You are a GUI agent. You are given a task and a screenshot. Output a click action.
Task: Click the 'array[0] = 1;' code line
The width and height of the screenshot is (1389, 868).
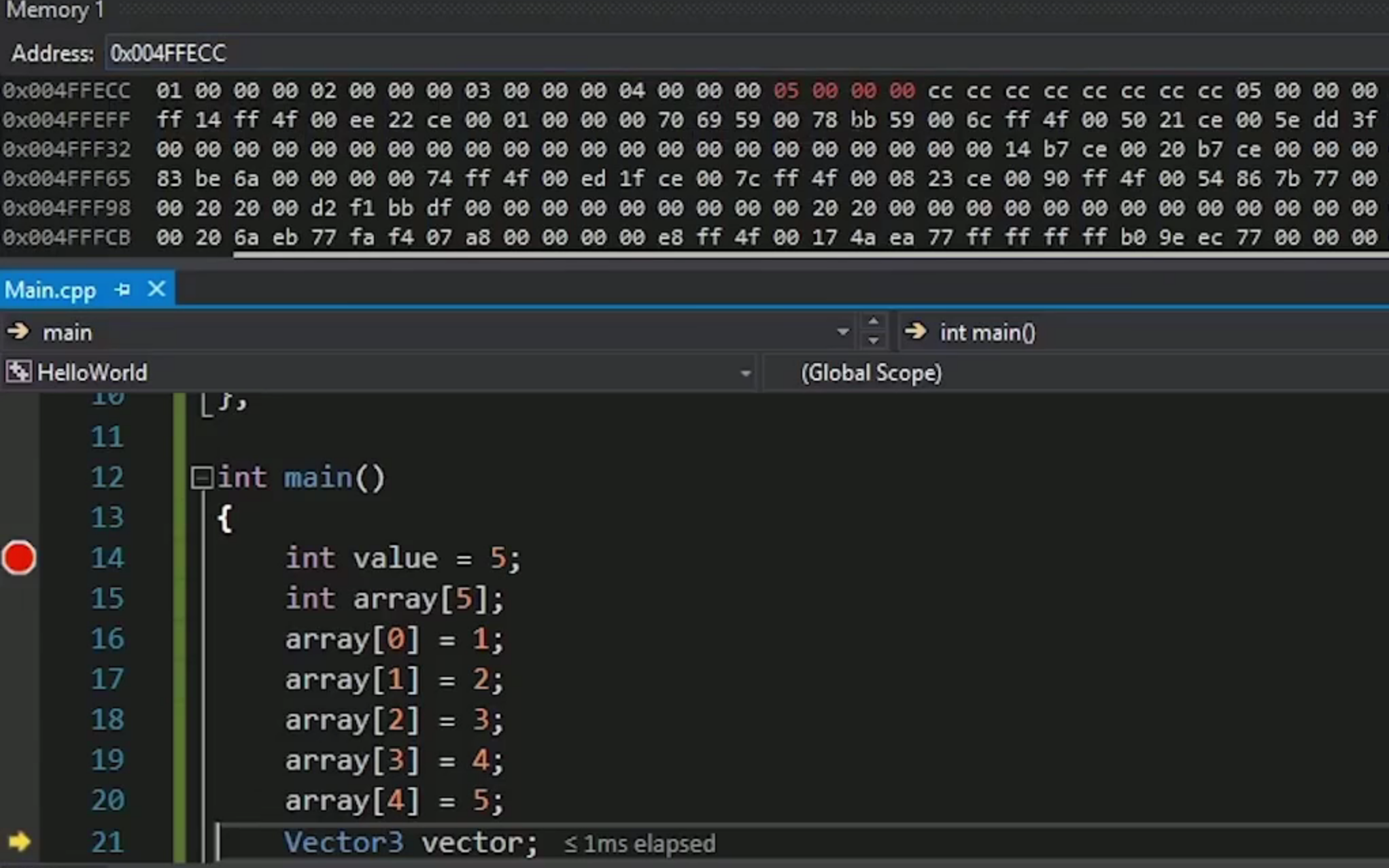[x=394, y=639]
